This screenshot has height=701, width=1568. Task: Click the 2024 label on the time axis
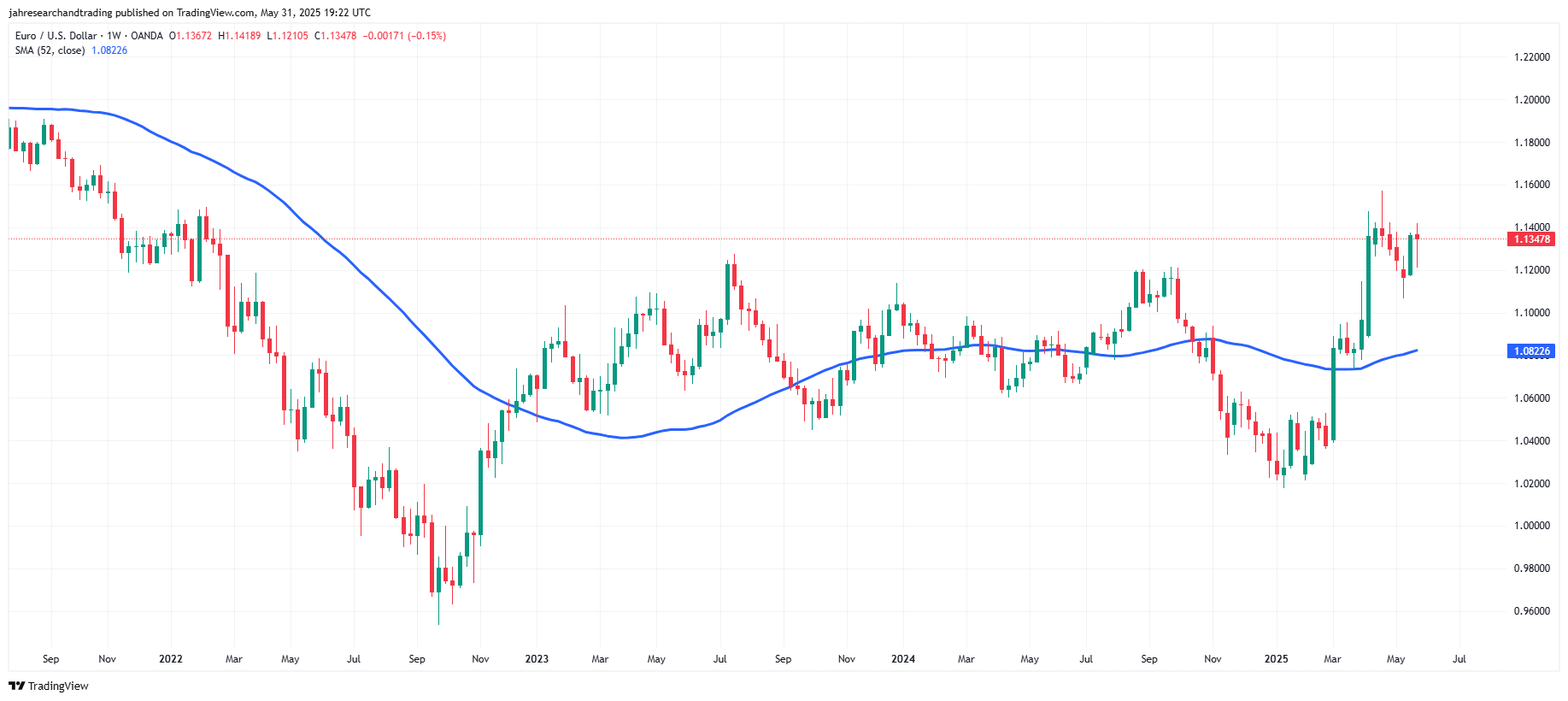tap(903, 659)
